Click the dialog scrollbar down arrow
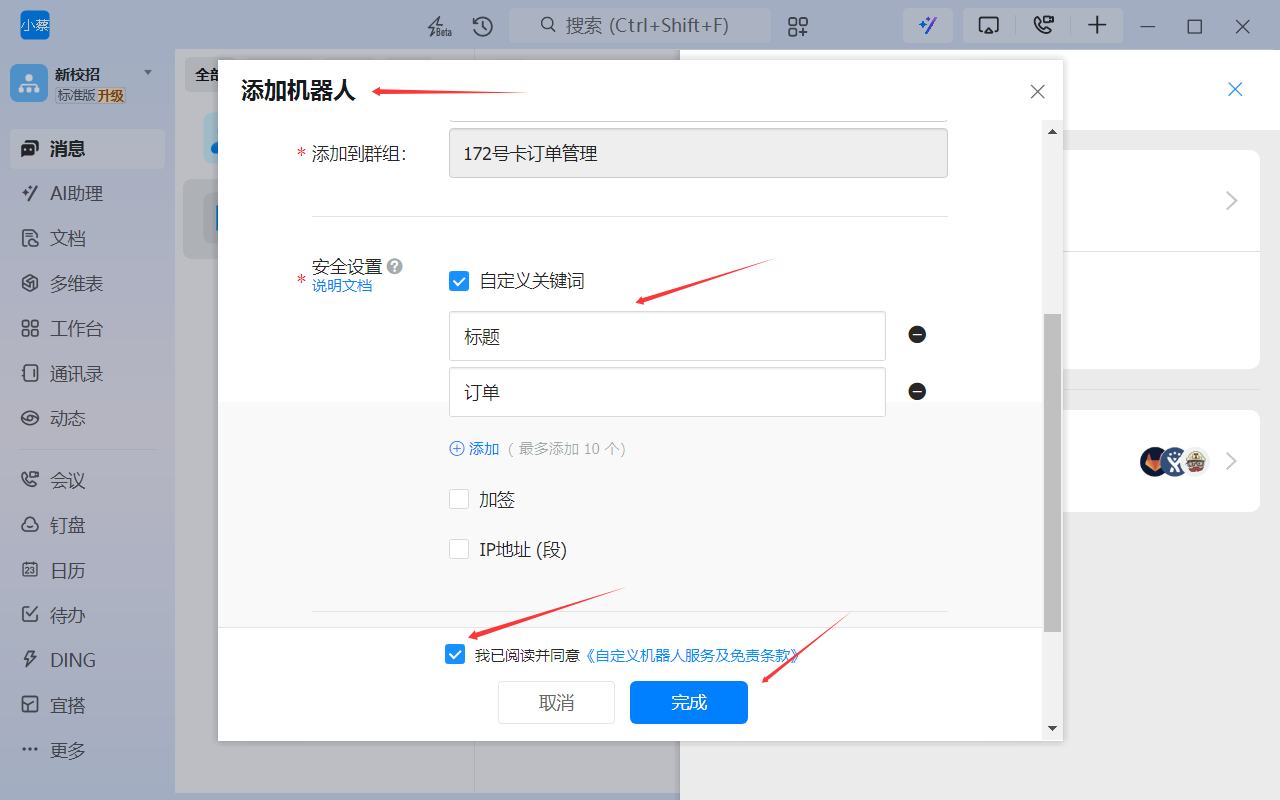This screenshot has height=800, width=1280. (x=1052, y=728)
